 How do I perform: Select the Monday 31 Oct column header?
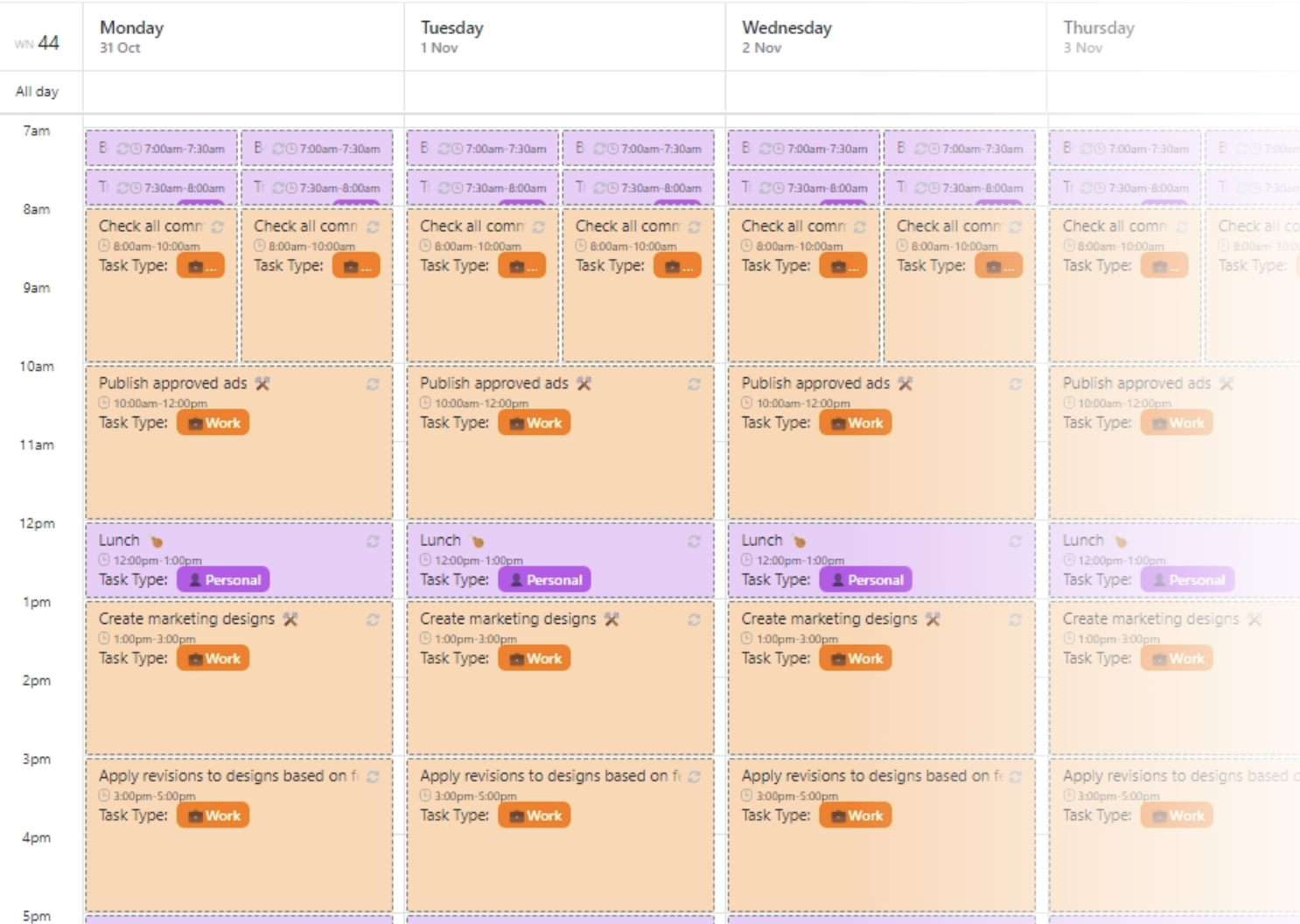point(132,37)
